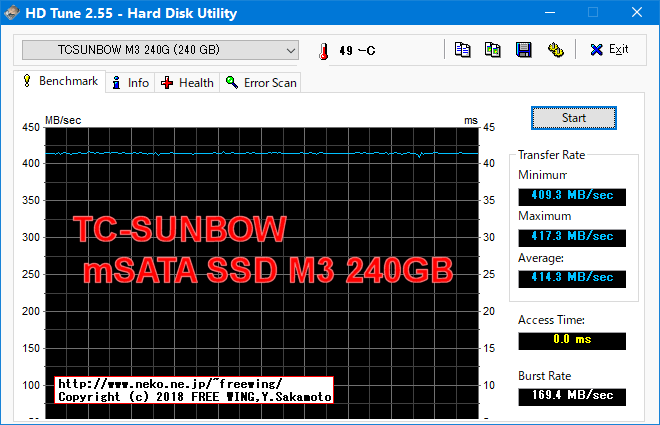
Task: Click the Maximum 417.3 MB/sec value
Action: click(572, 238)
